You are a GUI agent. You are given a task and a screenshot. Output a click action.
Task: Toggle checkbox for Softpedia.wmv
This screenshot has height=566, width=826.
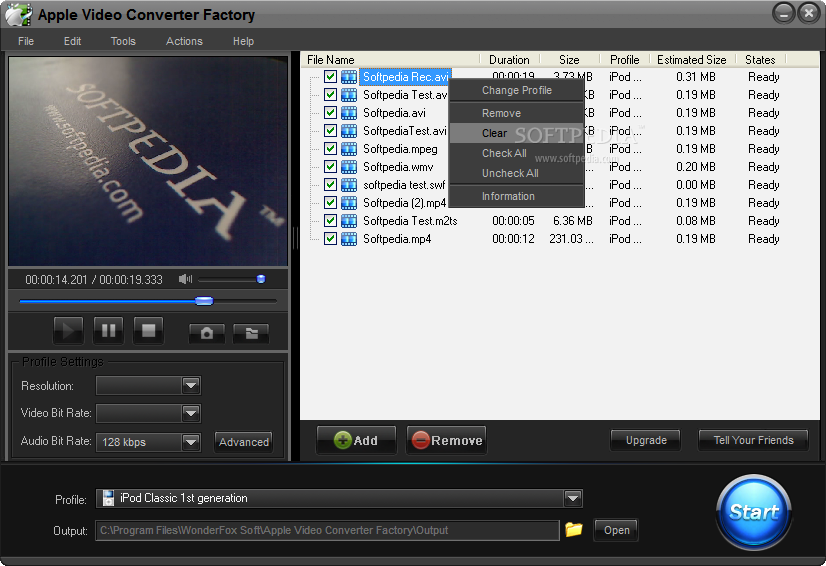tap(330, 167)
